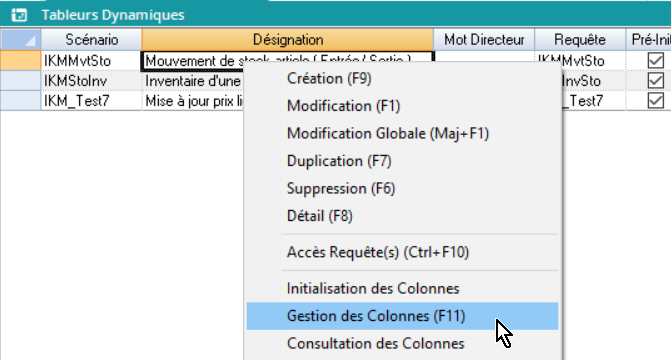Select the row header of IKM_Test7
This screenshot has height=360, width=671.
21,101
